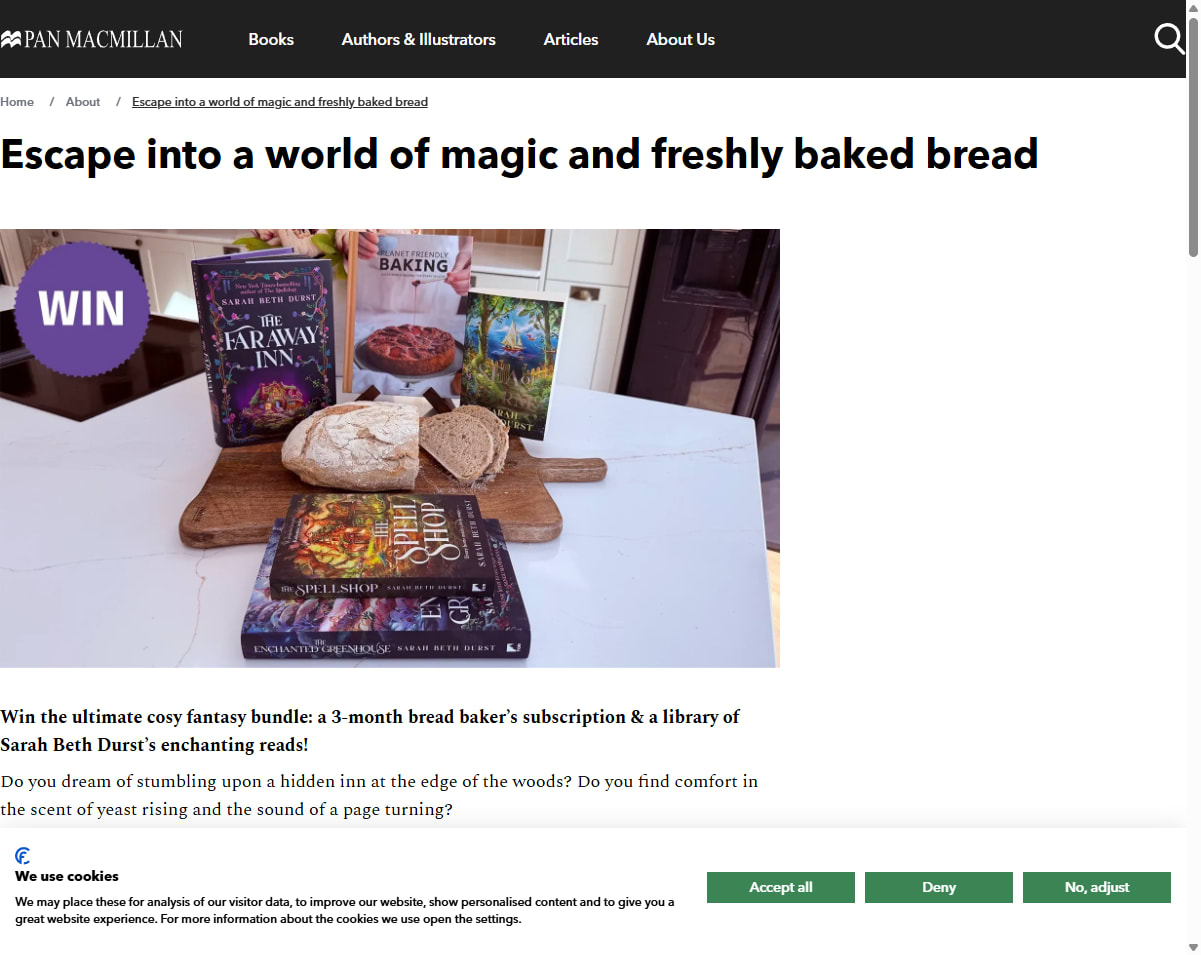1201x955 pixels.
Task: Open Authors & Illustrators menu
Action: [419, 39]
